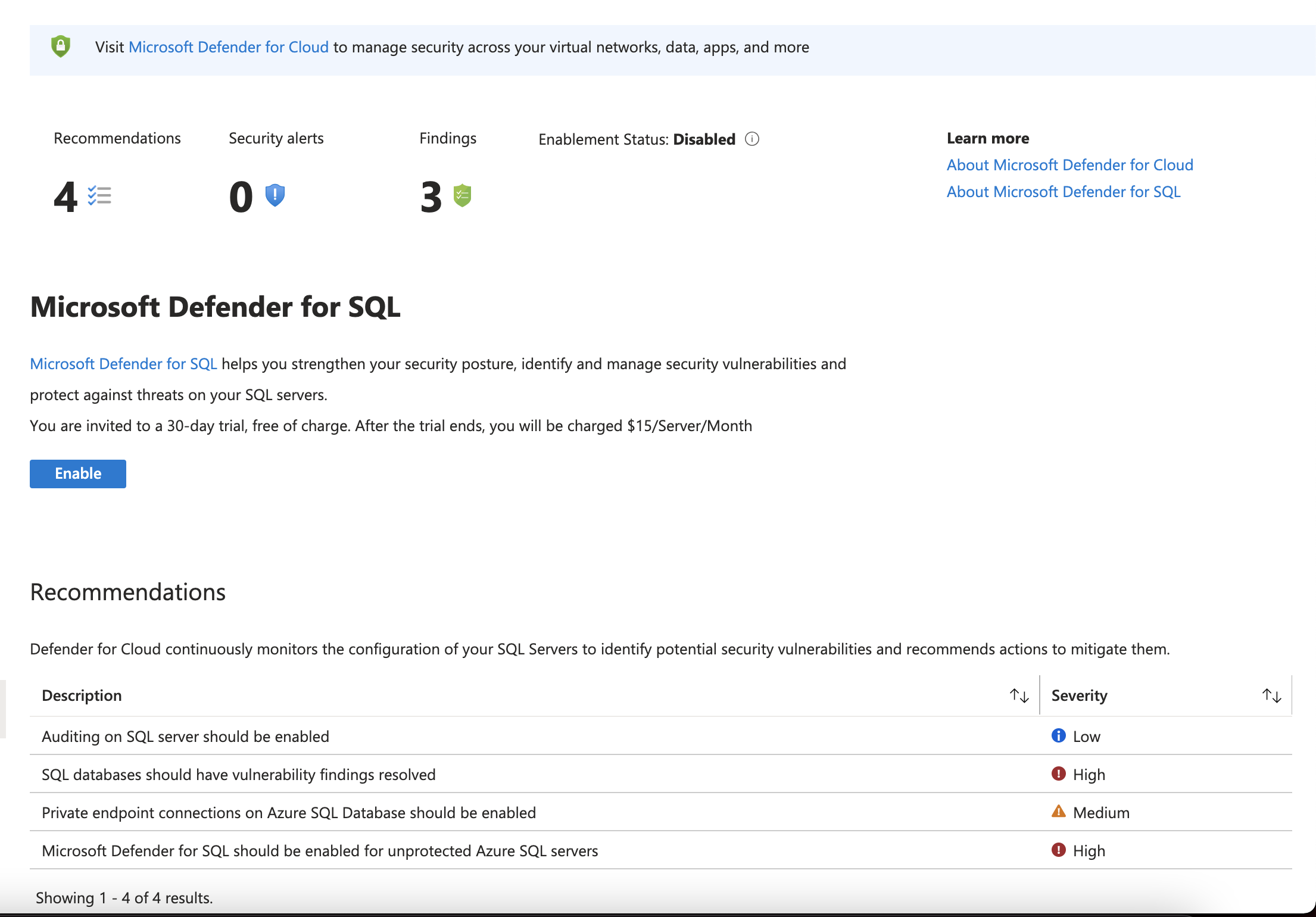This screenshot has width=1316, height=917.
Task: Click the Recommendations checklist icon
Action: coord(99,195)
